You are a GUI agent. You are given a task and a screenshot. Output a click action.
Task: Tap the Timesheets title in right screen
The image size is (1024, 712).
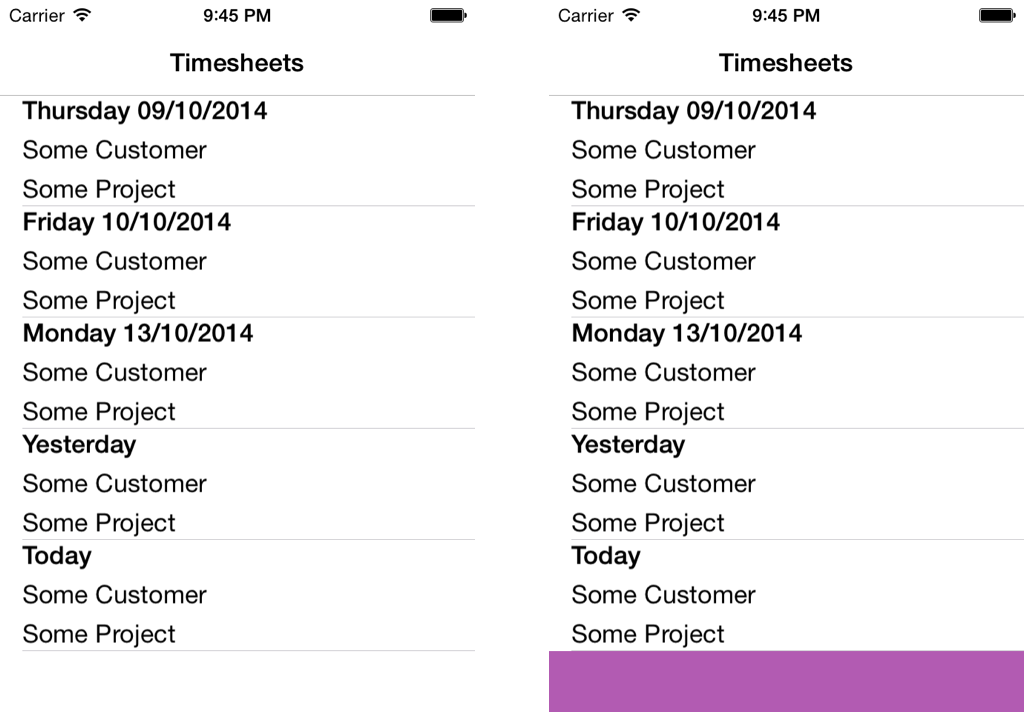pyautogui.click(x=786, y=63)
